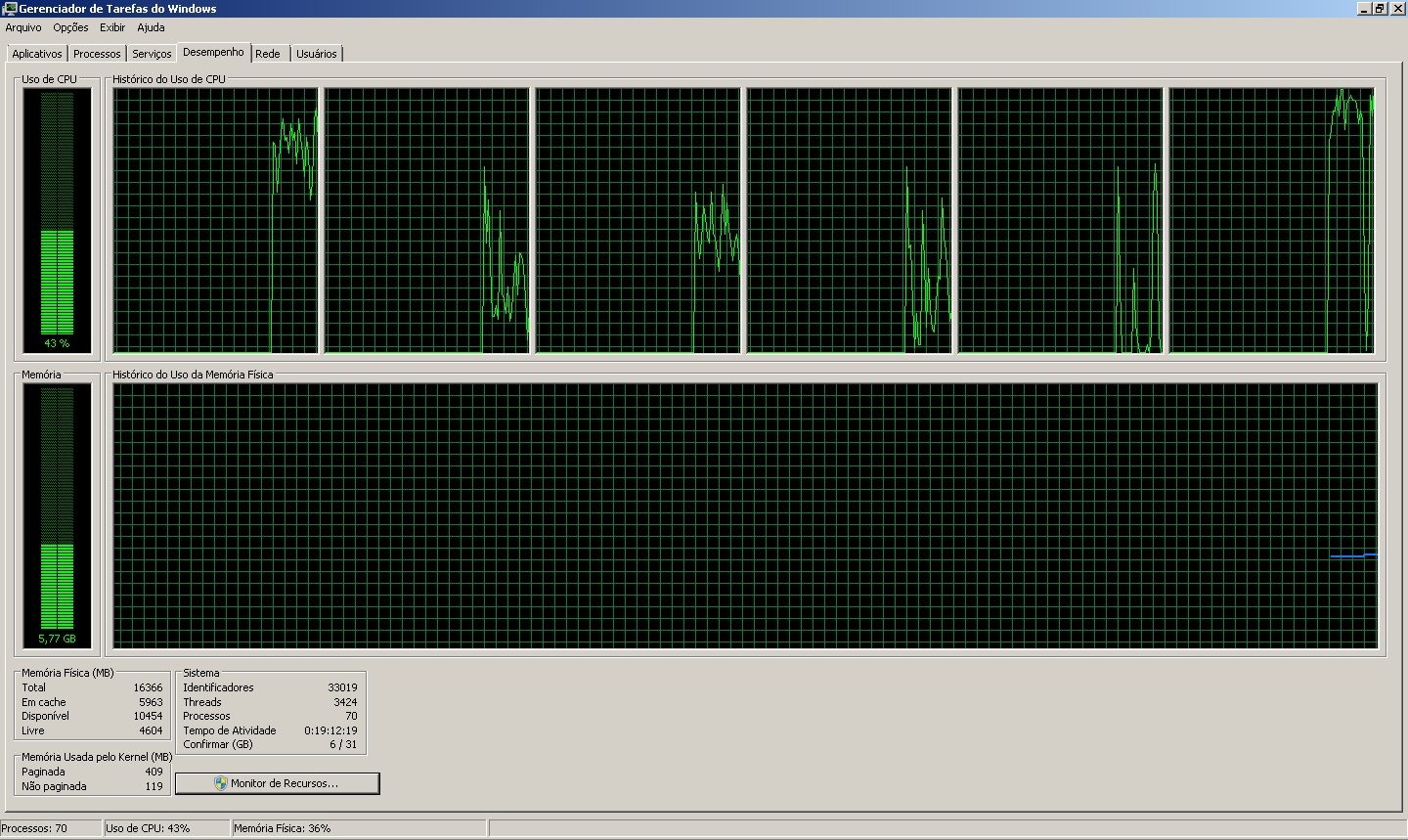The image size is (1408, 840).
Task: Click the physical memory usage history graph
Action: click(745, 515)
